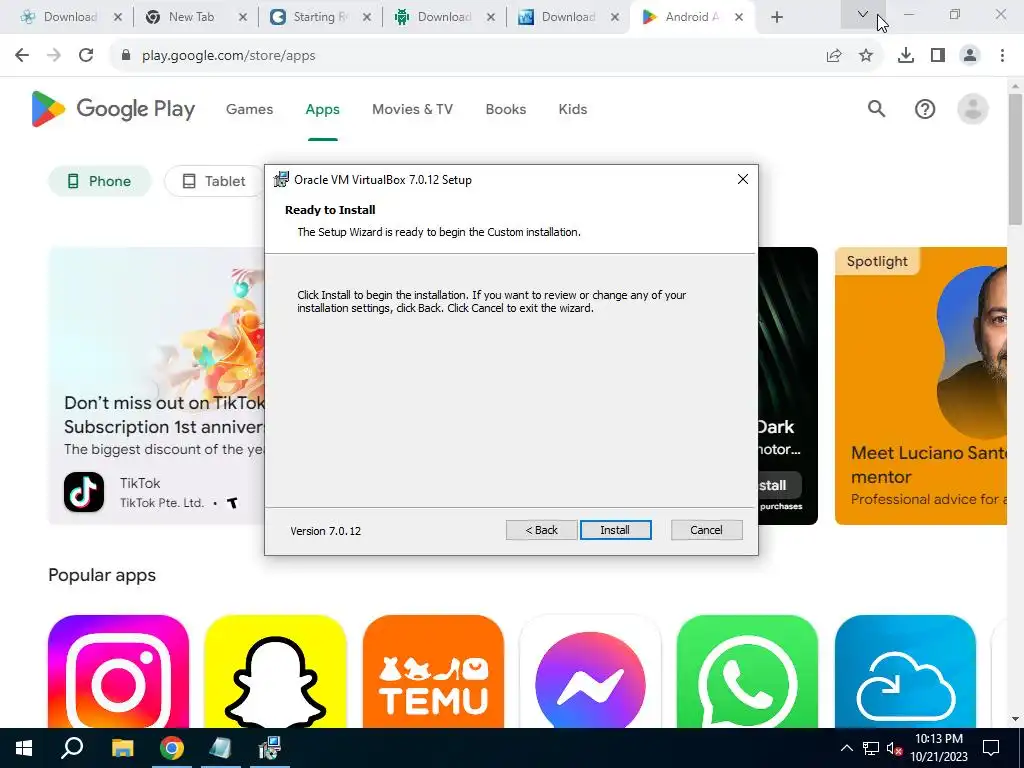Viewport: 1024px width, 768px height.
Task: Select the Phone device filter chip
Action: 100,181
